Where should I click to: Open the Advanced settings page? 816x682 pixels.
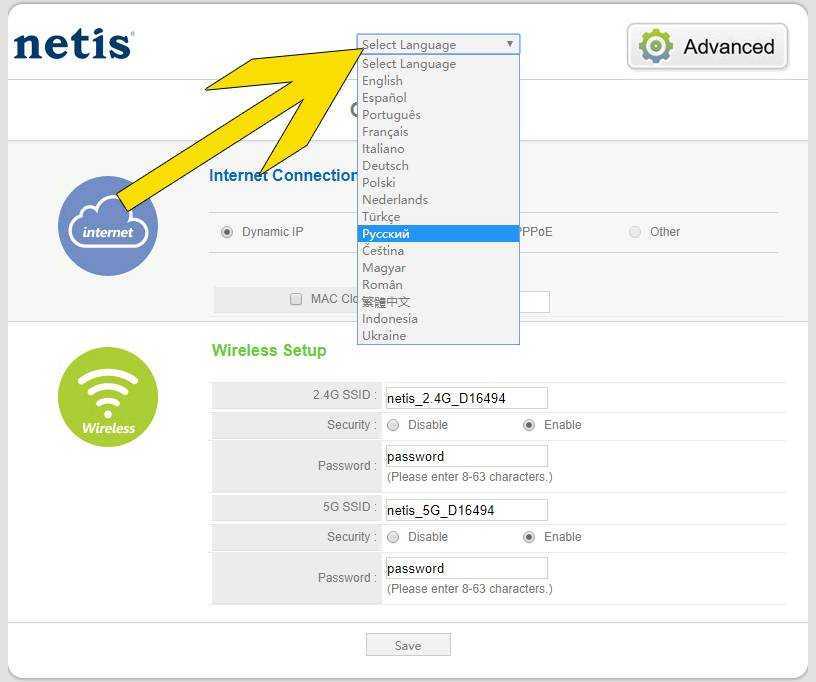[x=708, y=46]
